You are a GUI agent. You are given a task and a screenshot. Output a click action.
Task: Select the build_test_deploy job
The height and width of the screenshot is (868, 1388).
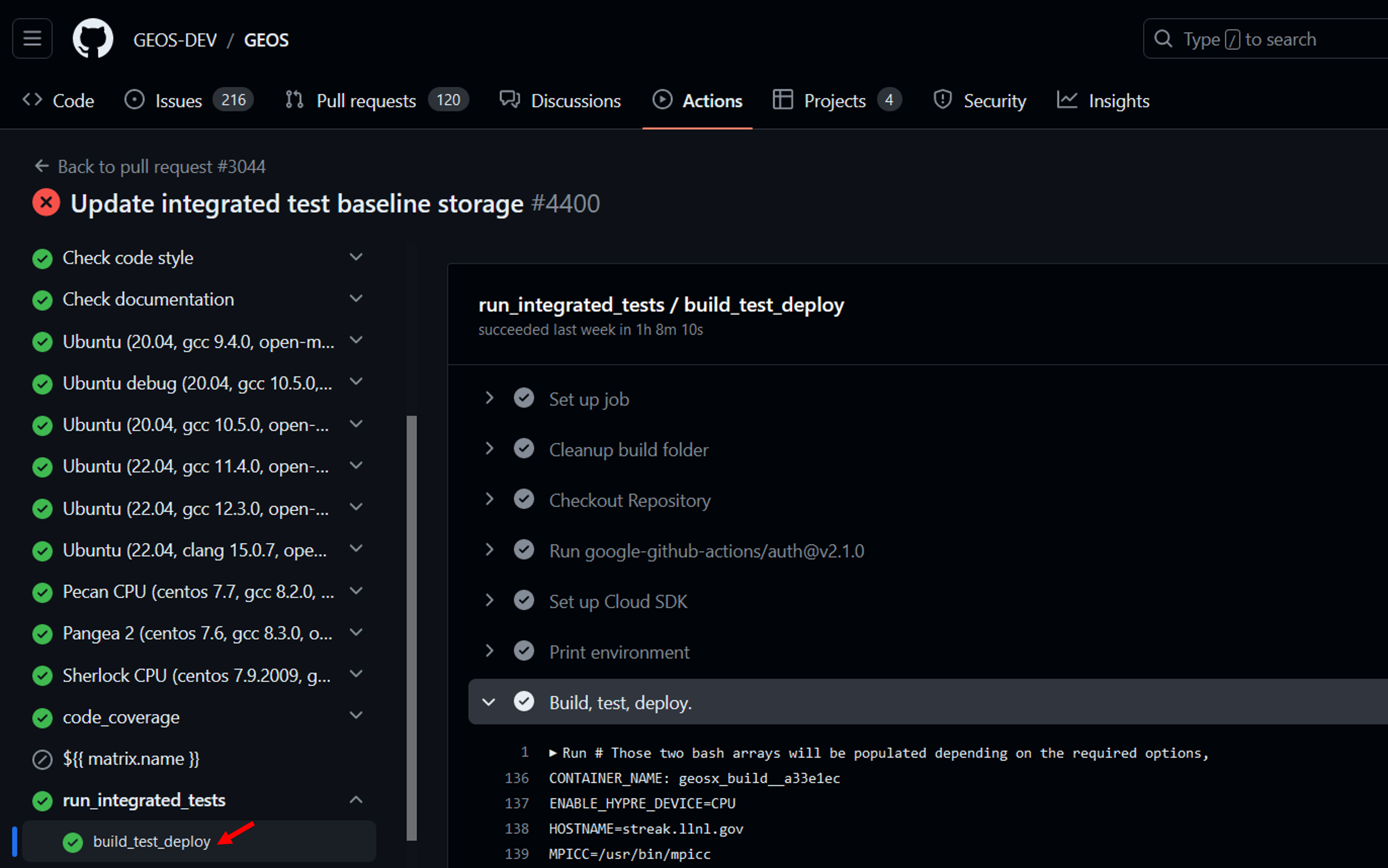151,841
